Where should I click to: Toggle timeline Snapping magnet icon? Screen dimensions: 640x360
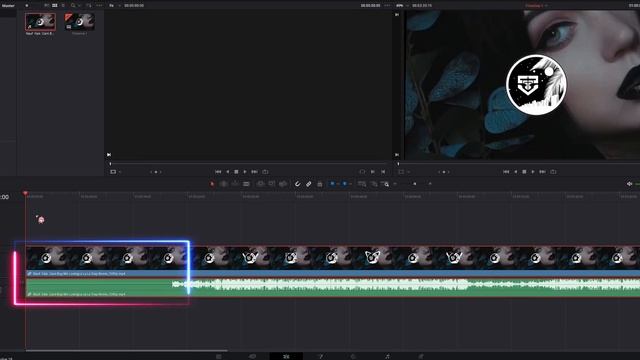pos(298,184)
